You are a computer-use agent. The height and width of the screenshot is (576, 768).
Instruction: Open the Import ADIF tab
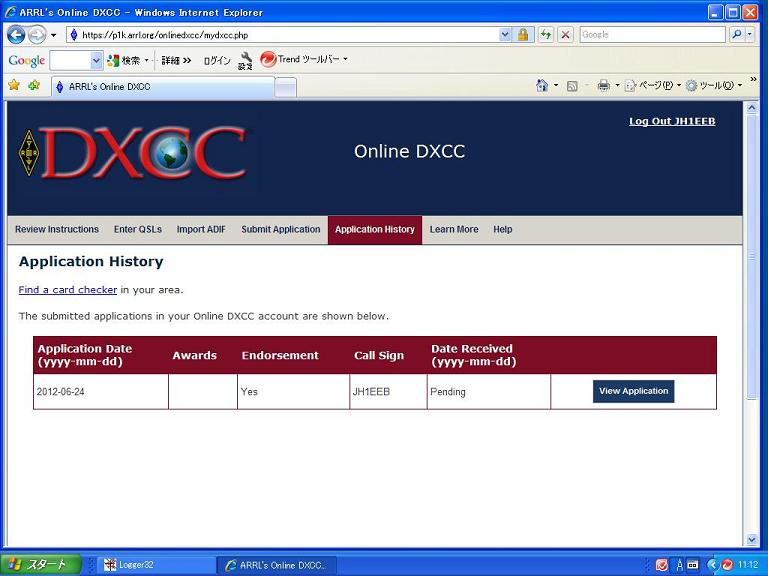pos(201,229)
